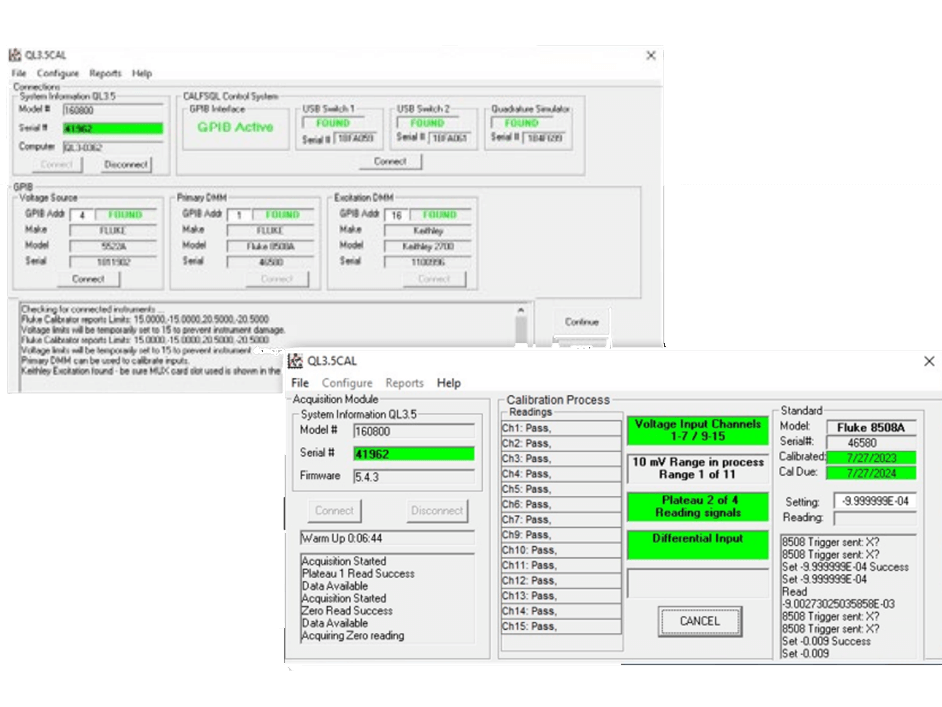
Task: Click the Setting field in the Standard panel
Action: click(x=875, y=501)
